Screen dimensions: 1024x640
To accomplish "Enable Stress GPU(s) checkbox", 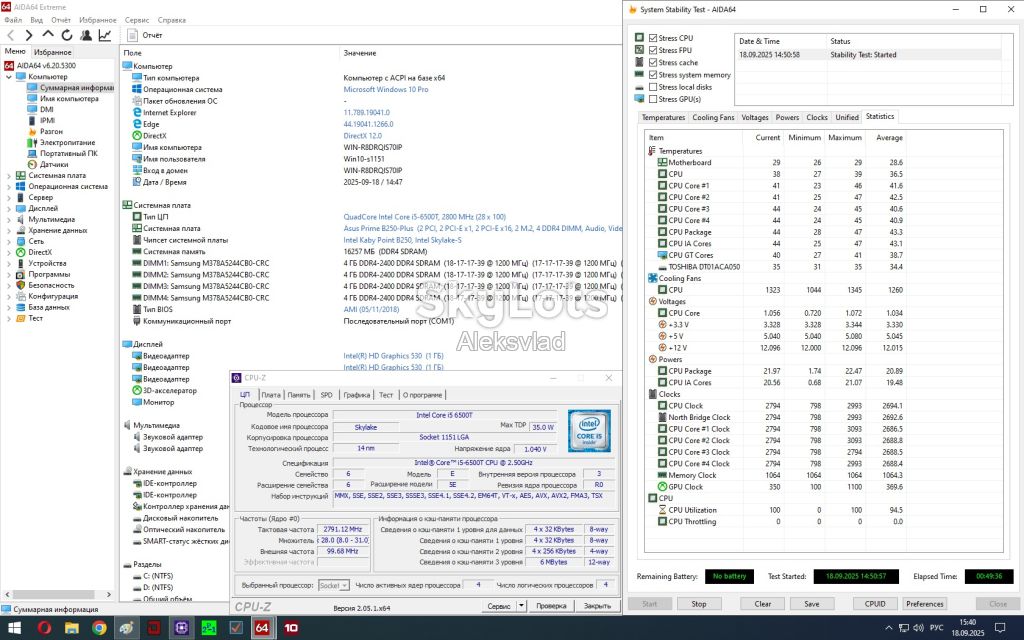I will [653, 99].
